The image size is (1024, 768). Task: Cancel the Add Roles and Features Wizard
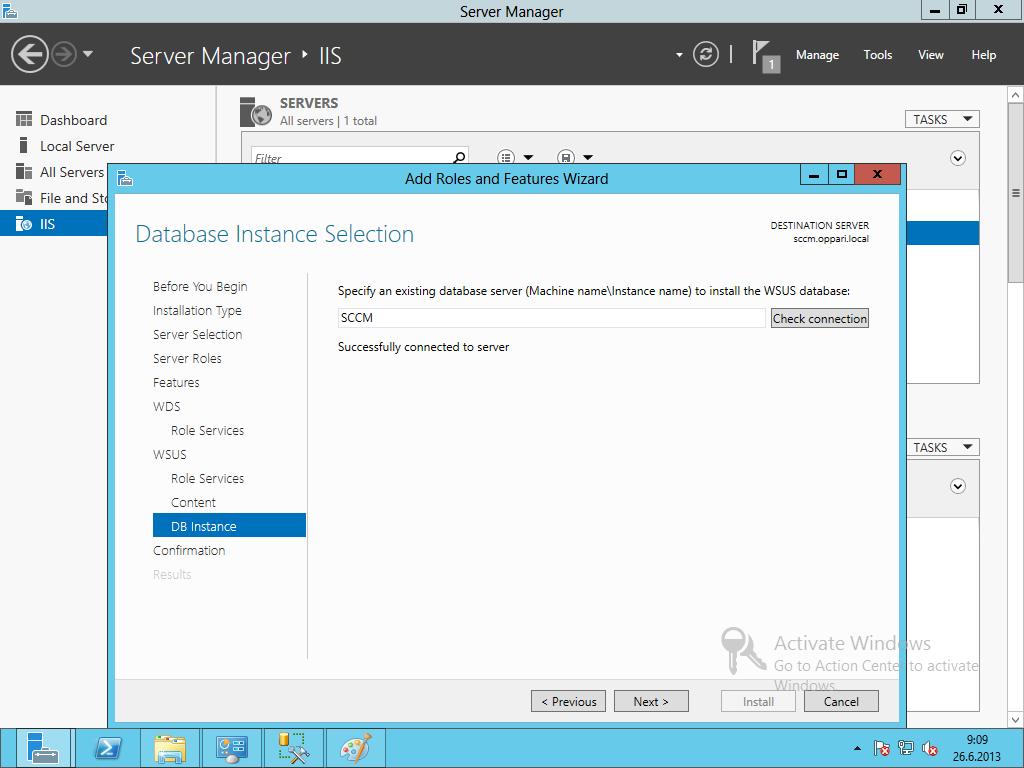click(841, 701)
